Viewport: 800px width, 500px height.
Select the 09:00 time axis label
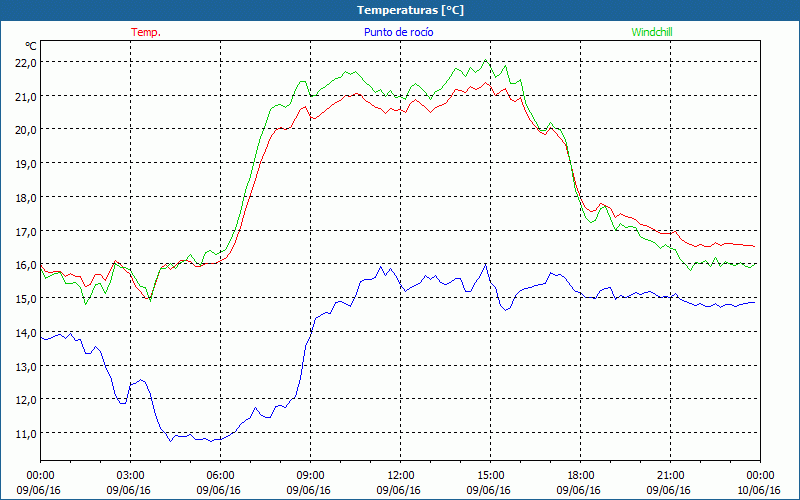pyautogui.click(x=310, y=475)
